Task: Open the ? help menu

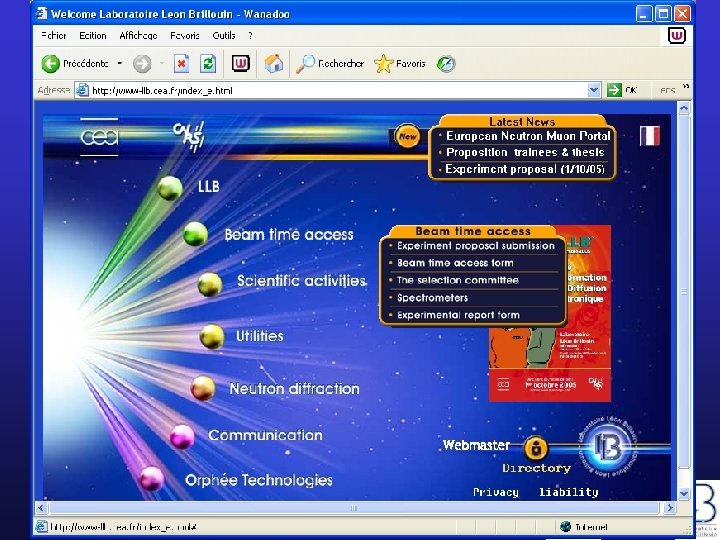Action: pyautogui.click(x=250, y=35)
